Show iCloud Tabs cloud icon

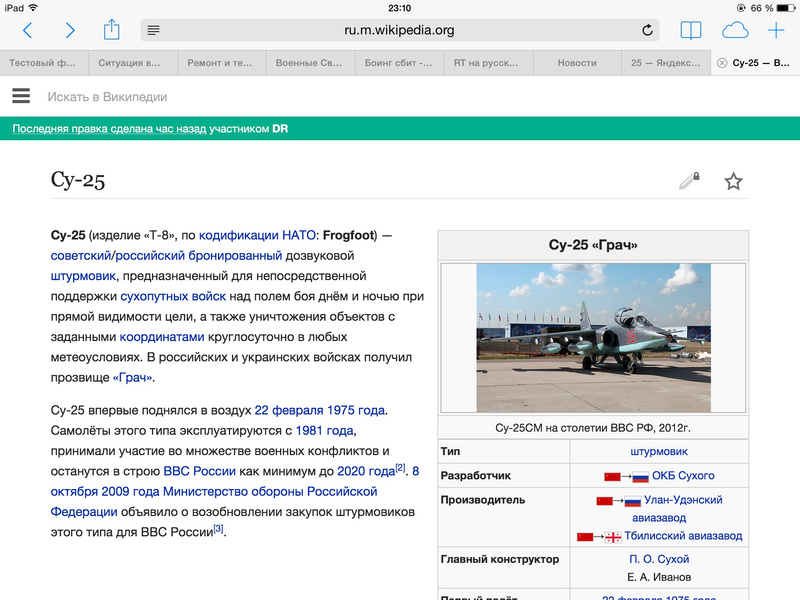[x=735, y=31]
